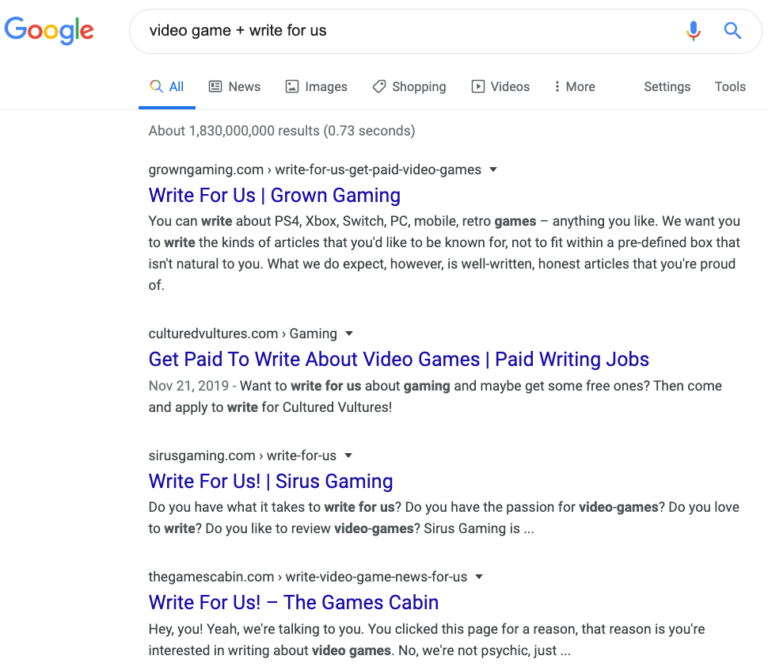Screen dimensions: 768x671
Task: Click the growngaming.com breadcrumb URL
Action: click(x=315, y=169)
